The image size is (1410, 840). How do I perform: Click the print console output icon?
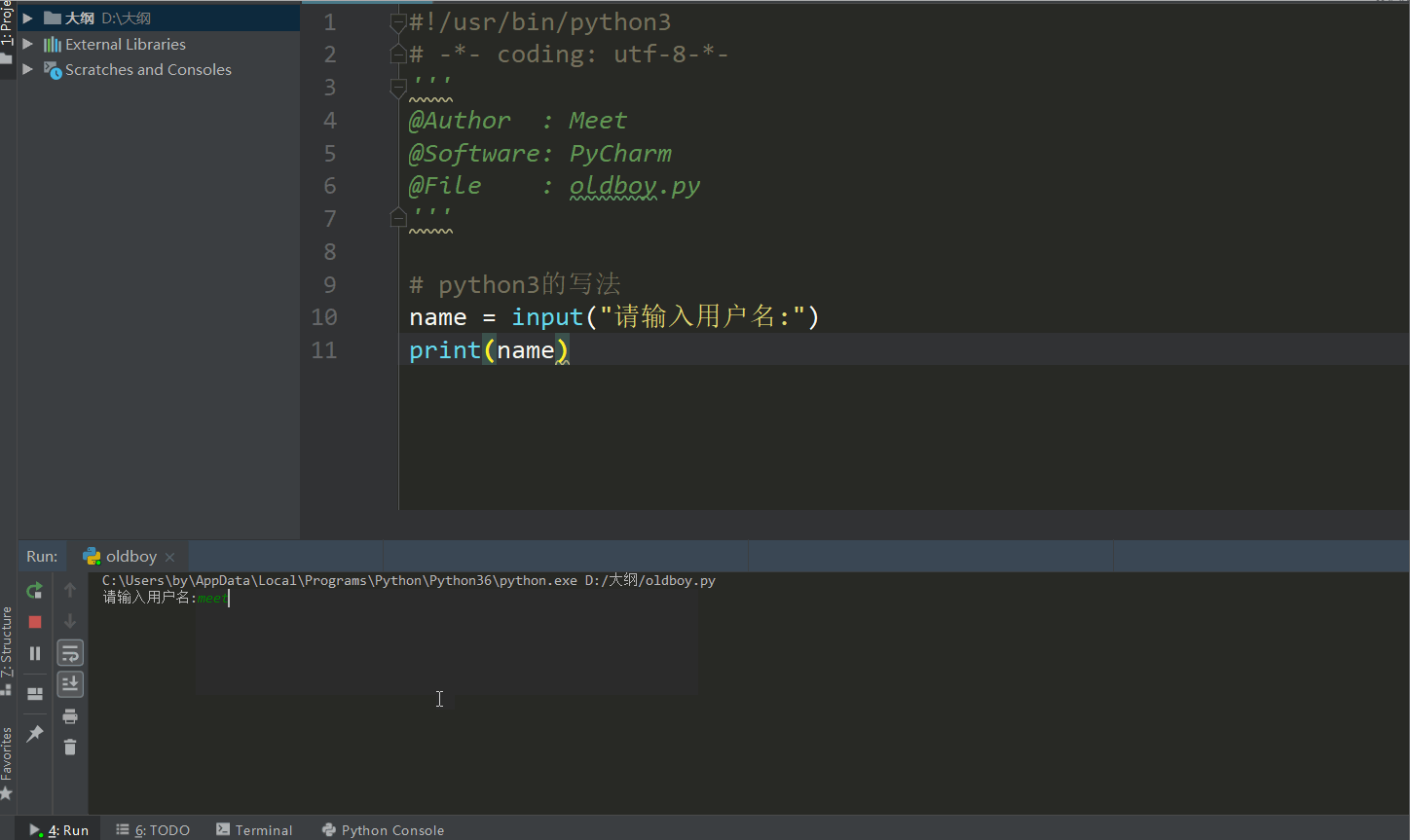(x=70, y=716)
